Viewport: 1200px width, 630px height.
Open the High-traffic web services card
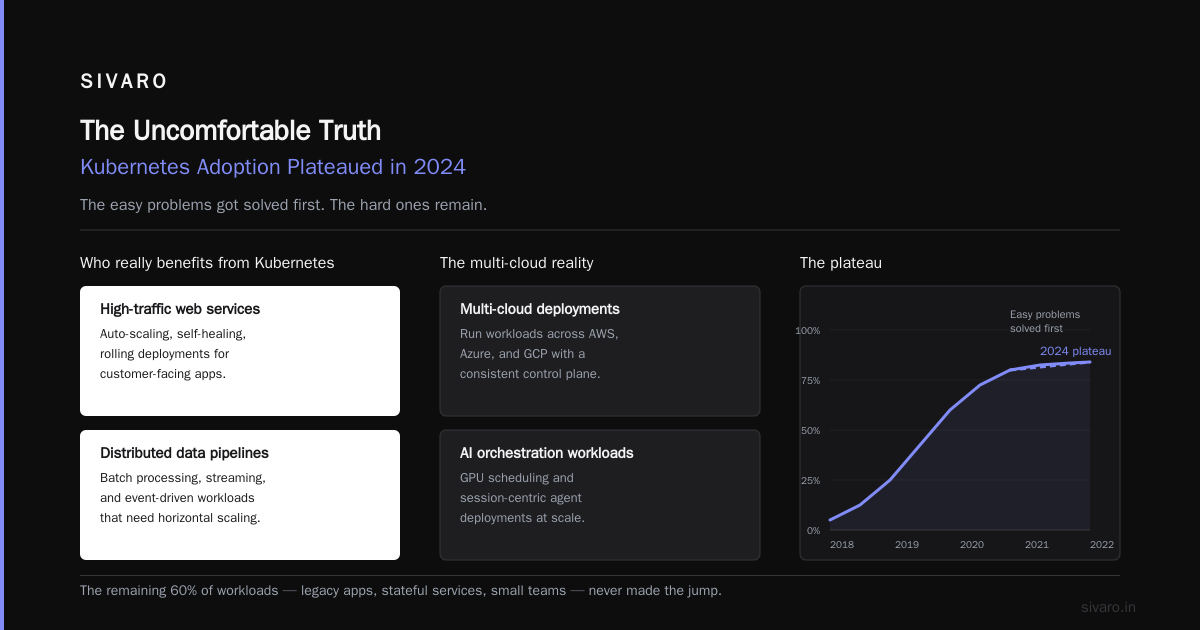click(x=240, y=351)
